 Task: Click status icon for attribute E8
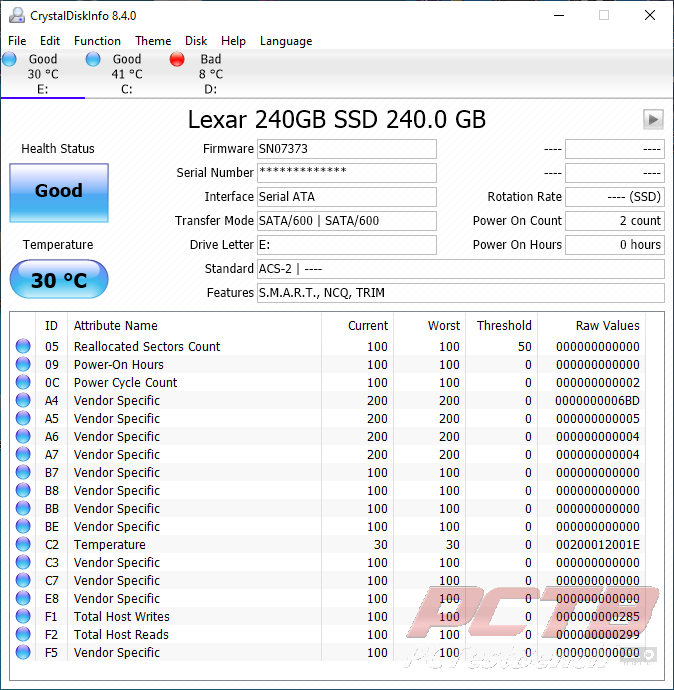pos(23,599)
